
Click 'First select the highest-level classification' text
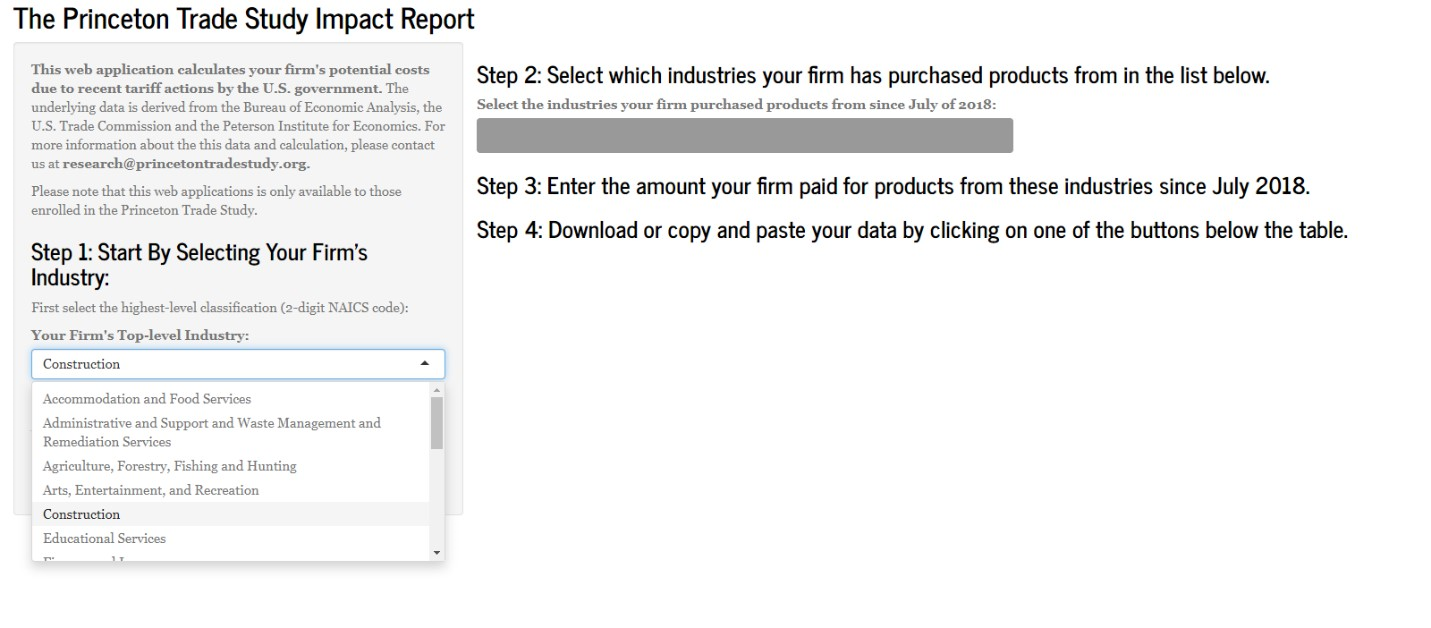tap(220, 307)
